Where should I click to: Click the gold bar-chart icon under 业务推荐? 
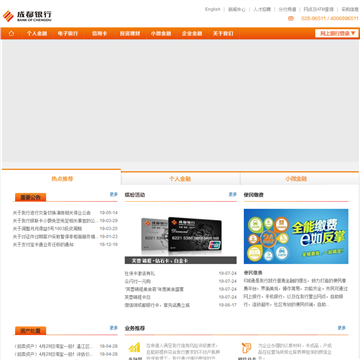click(134, 347)
